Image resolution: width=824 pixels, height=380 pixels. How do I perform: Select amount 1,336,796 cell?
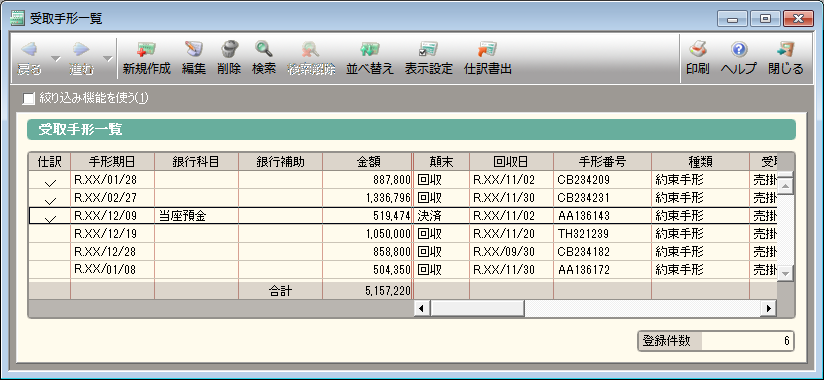(367, 198)
